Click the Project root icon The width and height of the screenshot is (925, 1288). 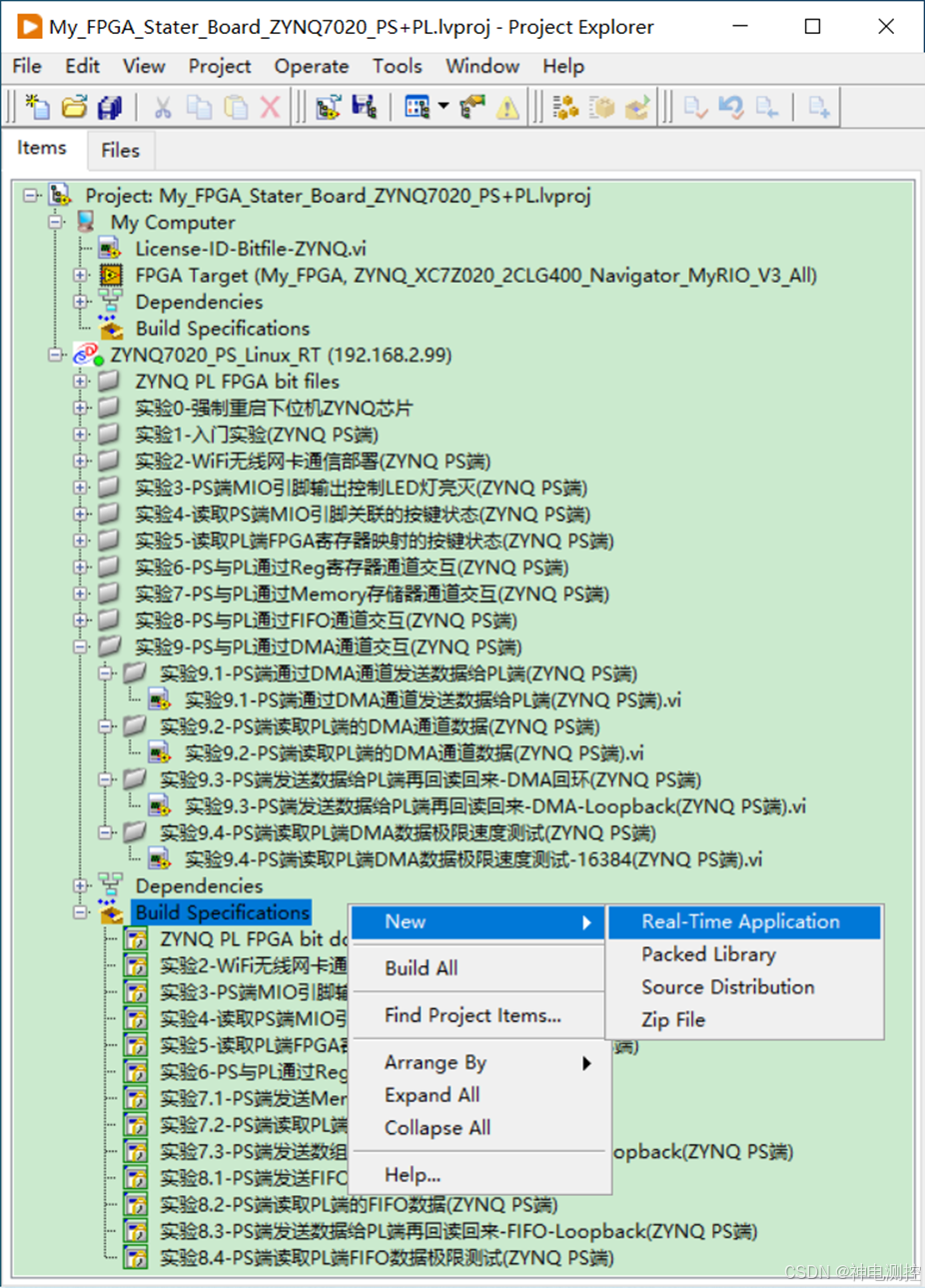60,195
